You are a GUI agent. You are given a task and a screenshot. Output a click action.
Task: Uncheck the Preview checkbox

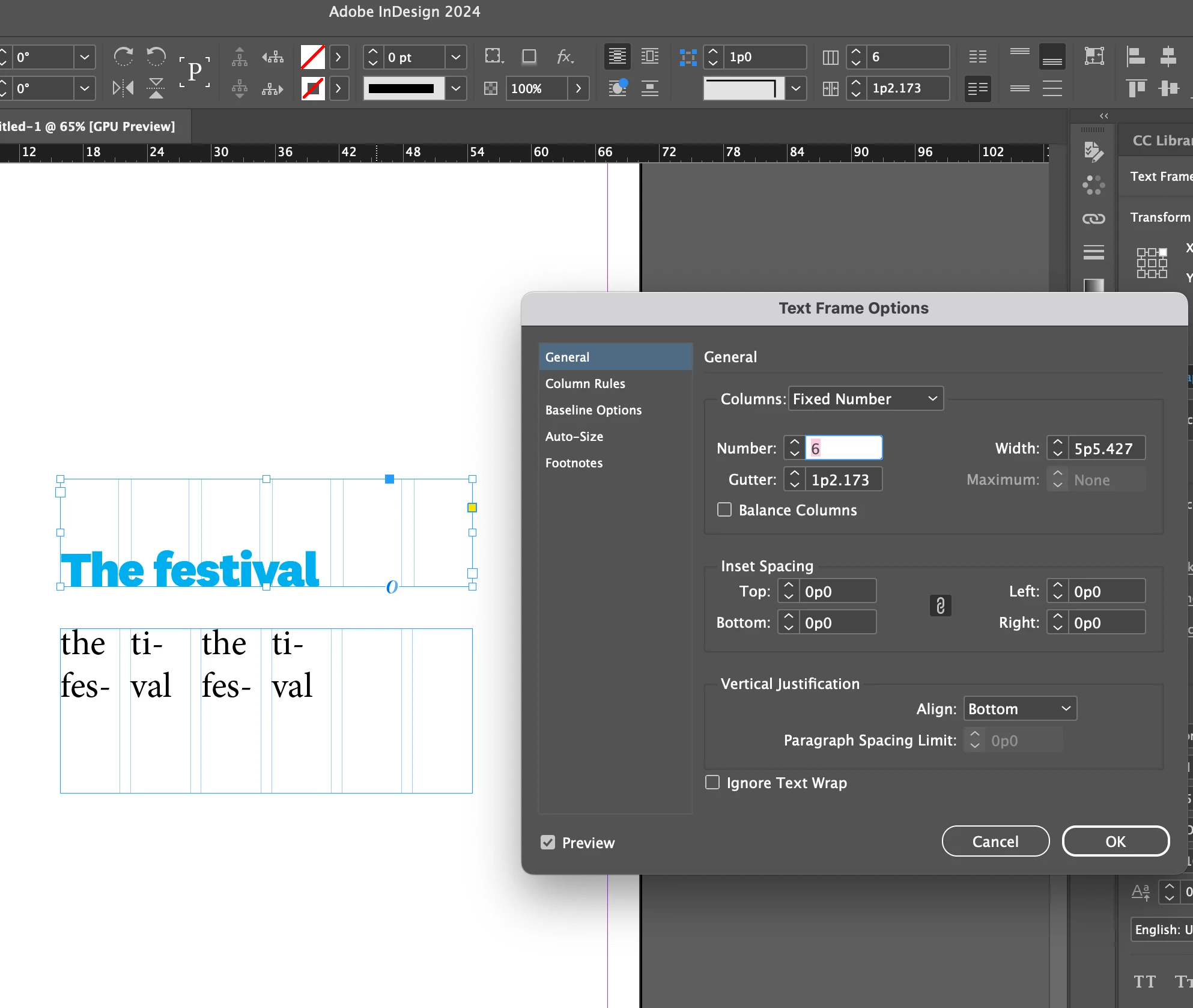(x=548, y=843)
